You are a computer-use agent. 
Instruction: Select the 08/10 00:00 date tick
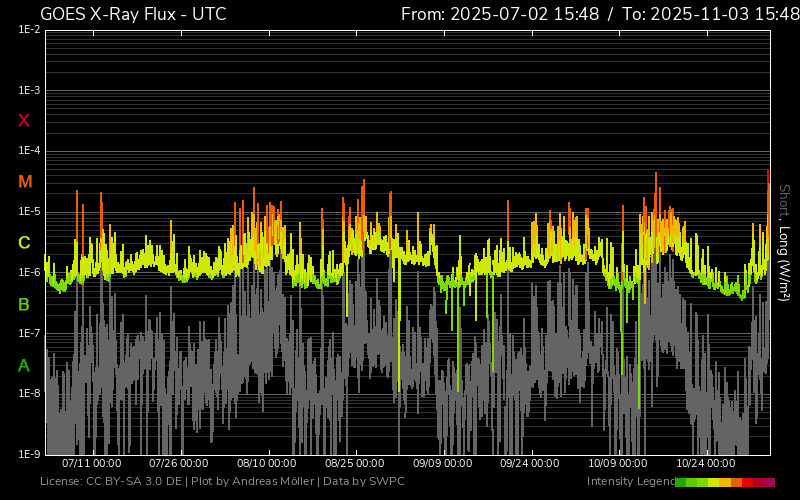point(266,464)
